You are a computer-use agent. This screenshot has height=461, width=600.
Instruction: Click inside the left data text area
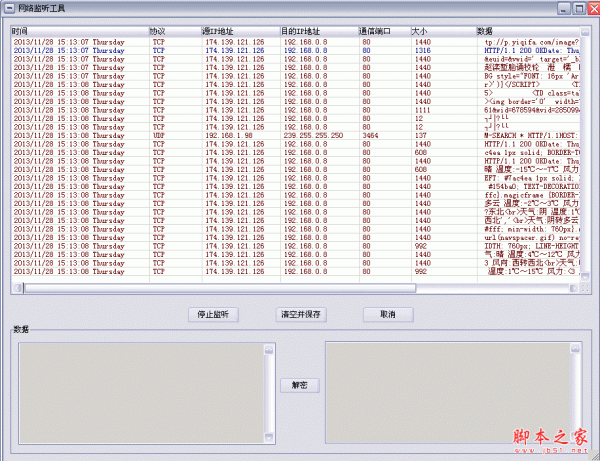pos(142,393)
